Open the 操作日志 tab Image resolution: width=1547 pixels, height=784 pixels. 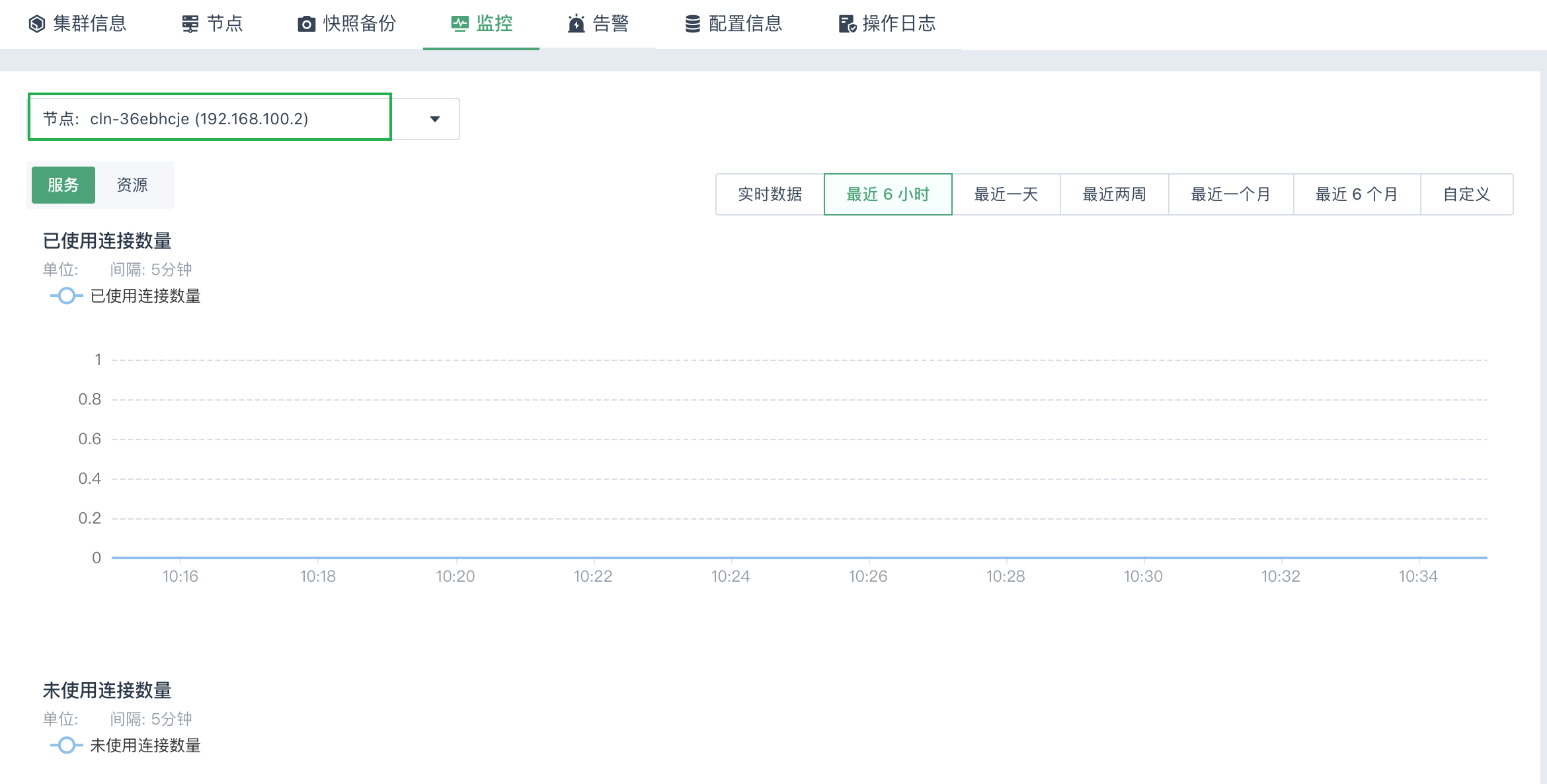coord(887,24)
